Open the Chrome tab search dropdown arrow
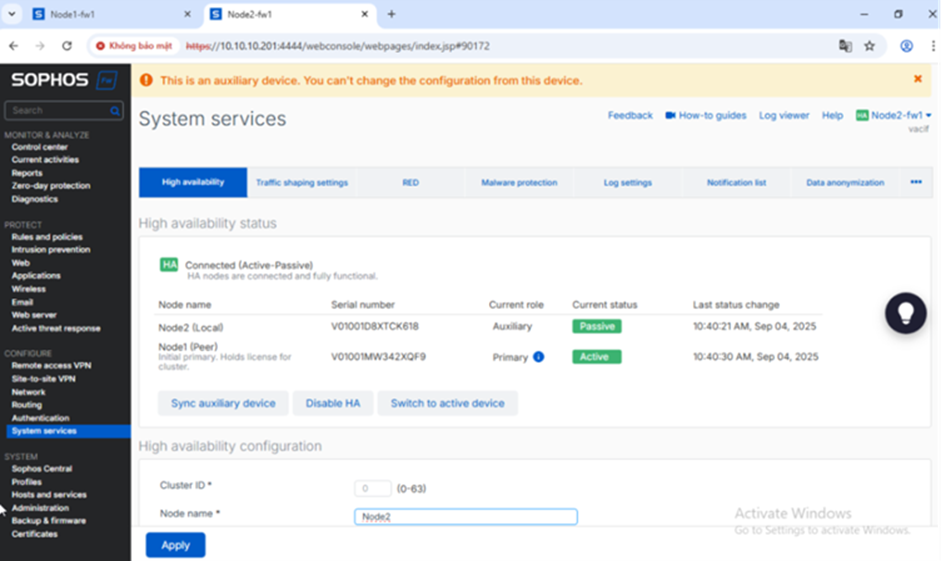The width and height of the screenshot is (941, 561). [12, 14]
